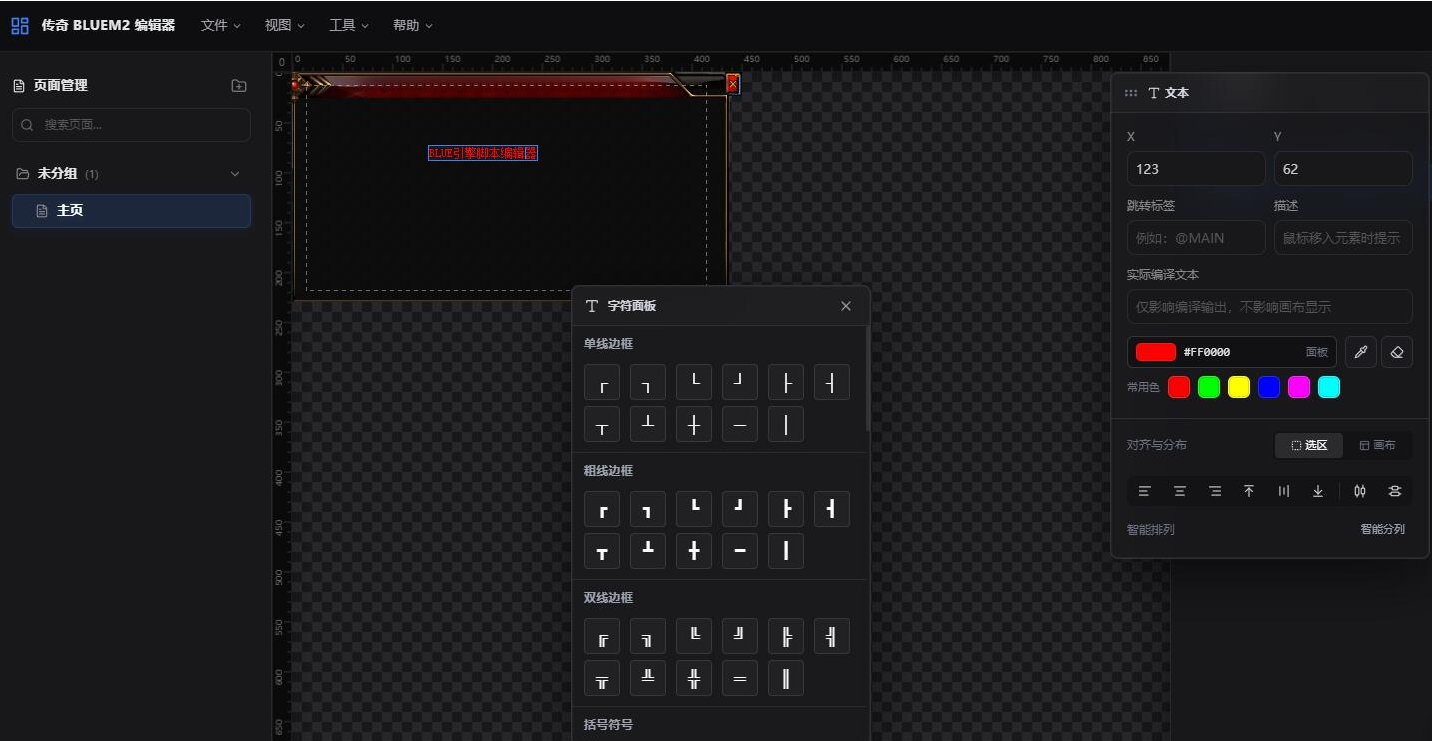Align left icon in alignment toolbar
The height and width of the screenshot is (741, 1432).
1145,491
